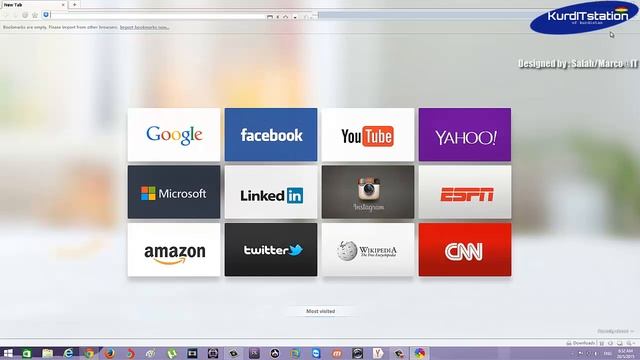
Task: Open the YouTube tile
Action: (x=368, y=135)
